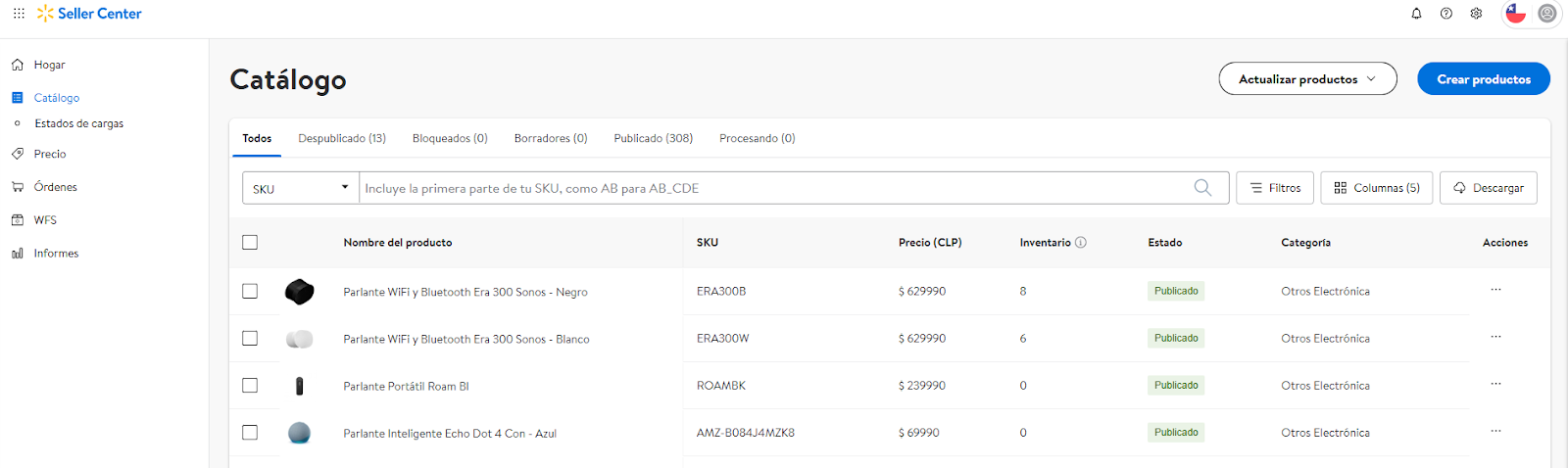Click the Nombre del producto column header
The height and width of the screenshot is (468, 1568).
click(398, 243)
